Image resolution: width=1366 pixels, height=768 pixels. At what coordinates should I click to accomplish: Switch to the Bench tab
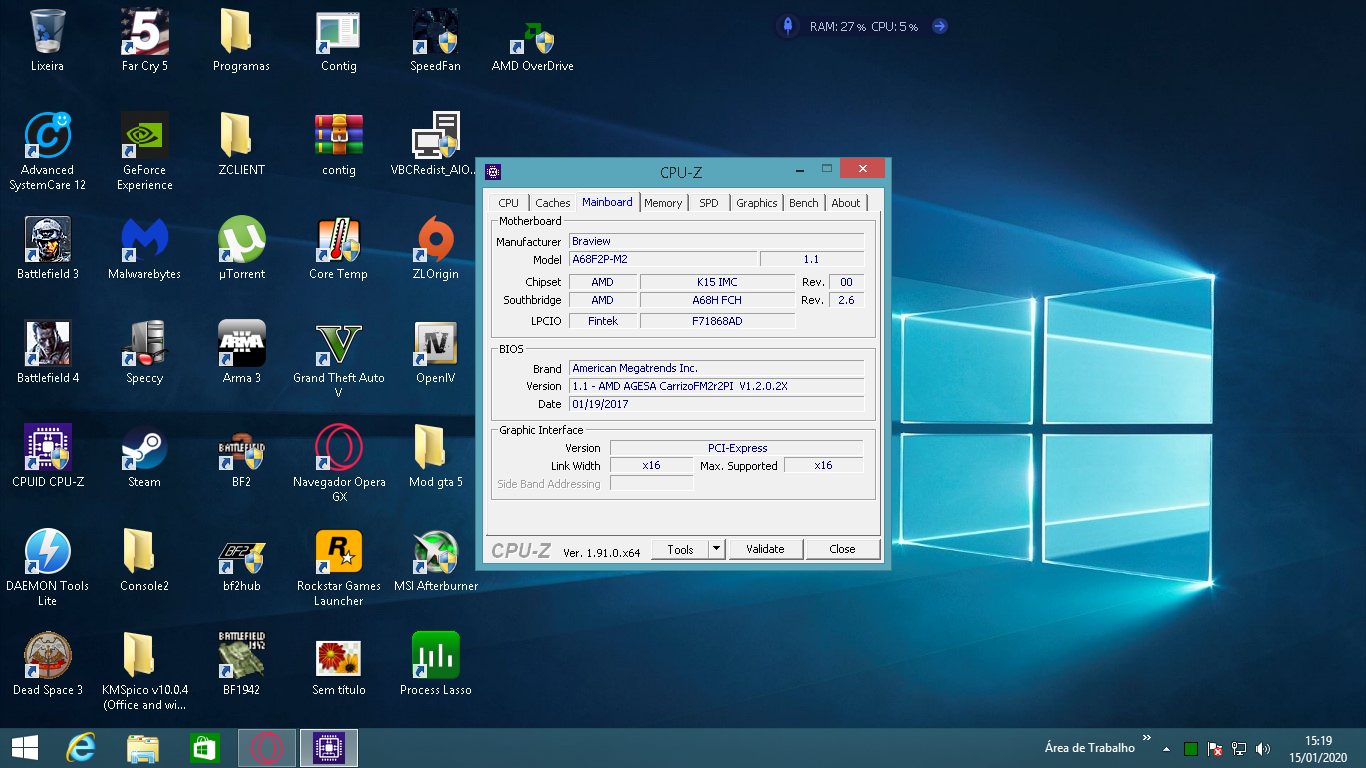click(x=804, y=203)
